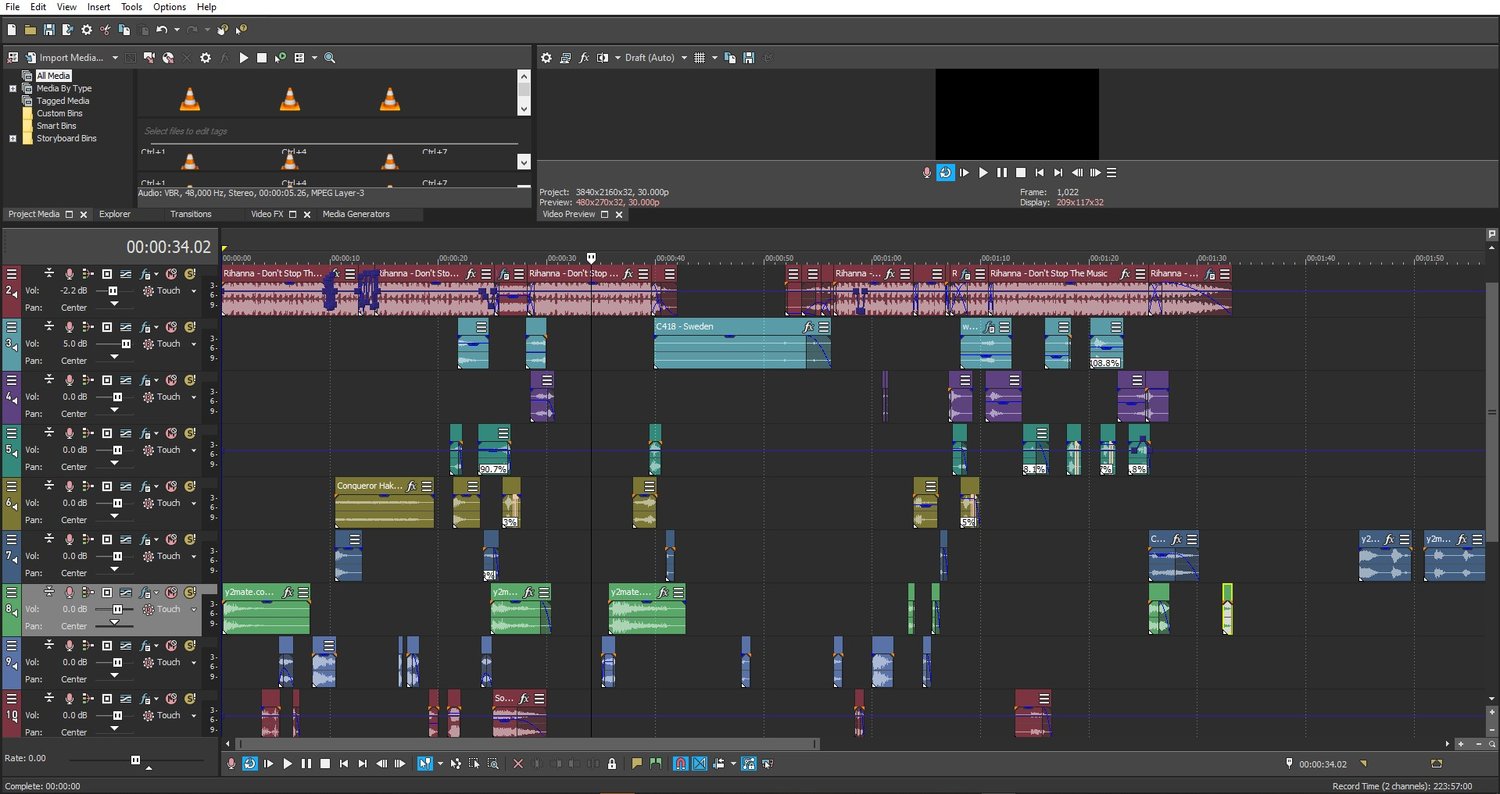This screenshot has height=794, width=1500.
Task: Expand the Media By Type tree node
Action: pos(13,88)
